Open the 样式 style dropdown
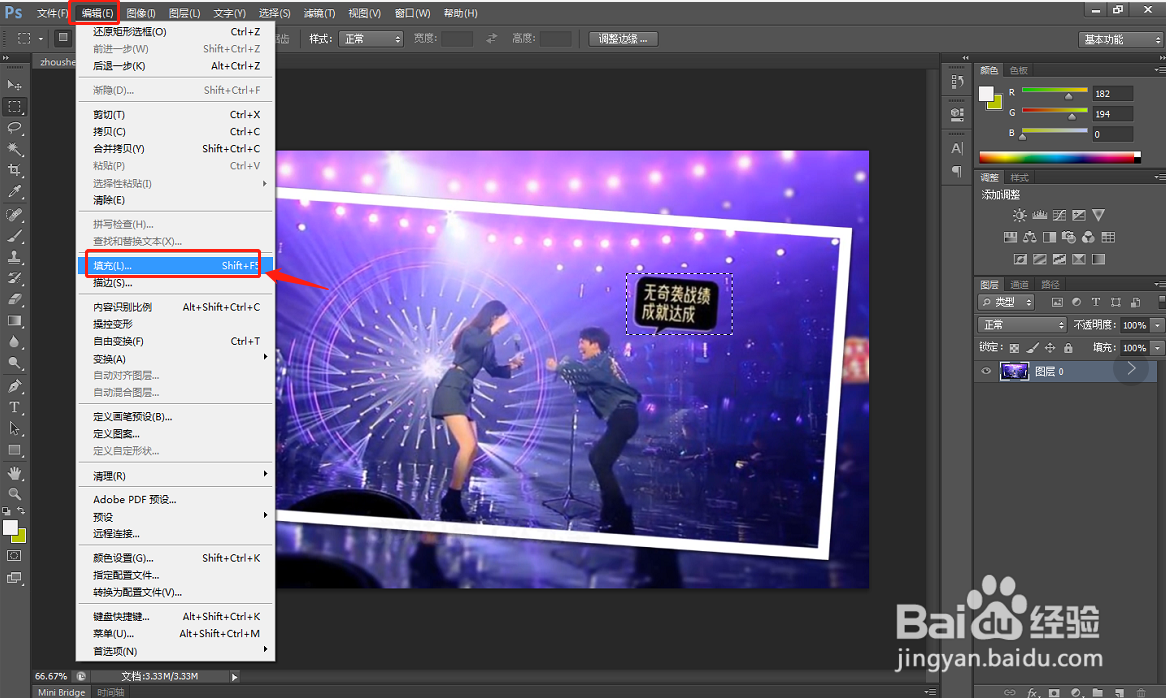The image size is (1166, 698). coord(370,39)
